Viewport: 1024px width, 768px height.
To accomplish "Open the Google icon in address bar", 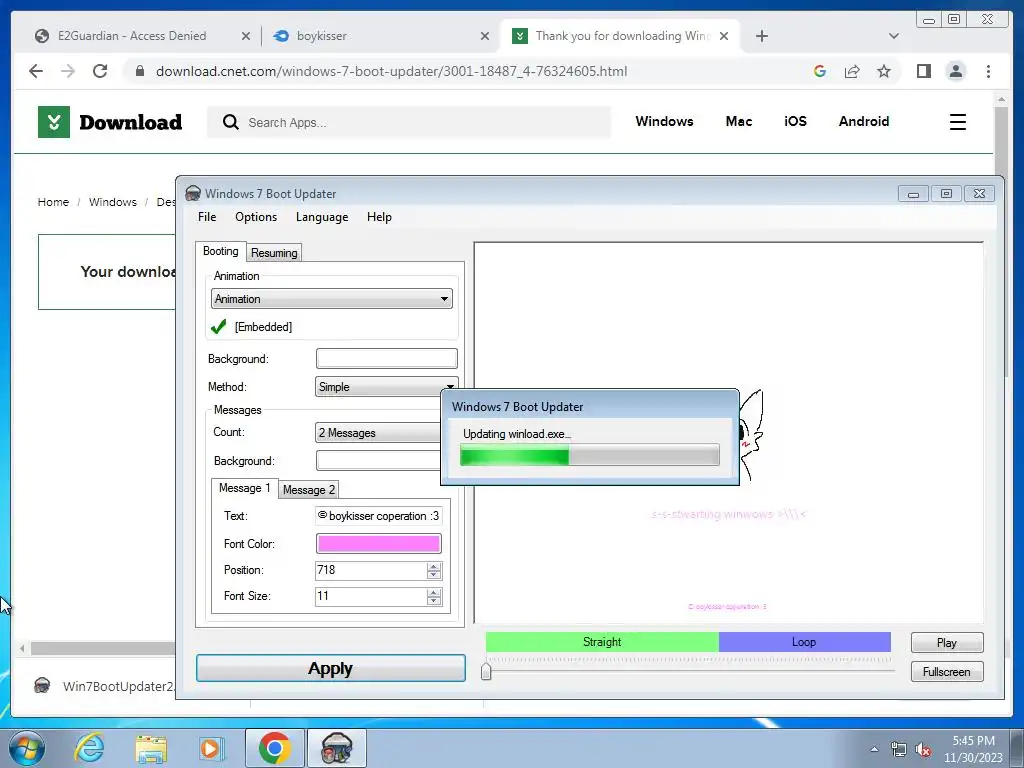I will pos(820,71).
